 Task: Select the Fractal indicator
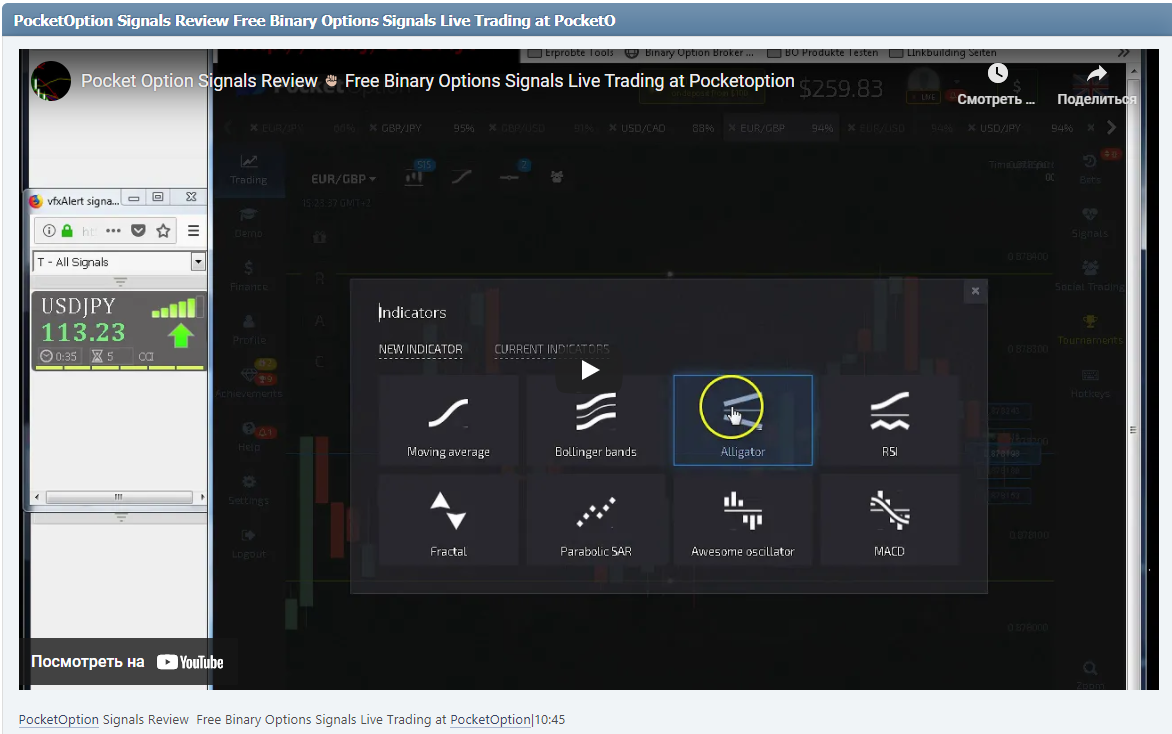(447, 518)
